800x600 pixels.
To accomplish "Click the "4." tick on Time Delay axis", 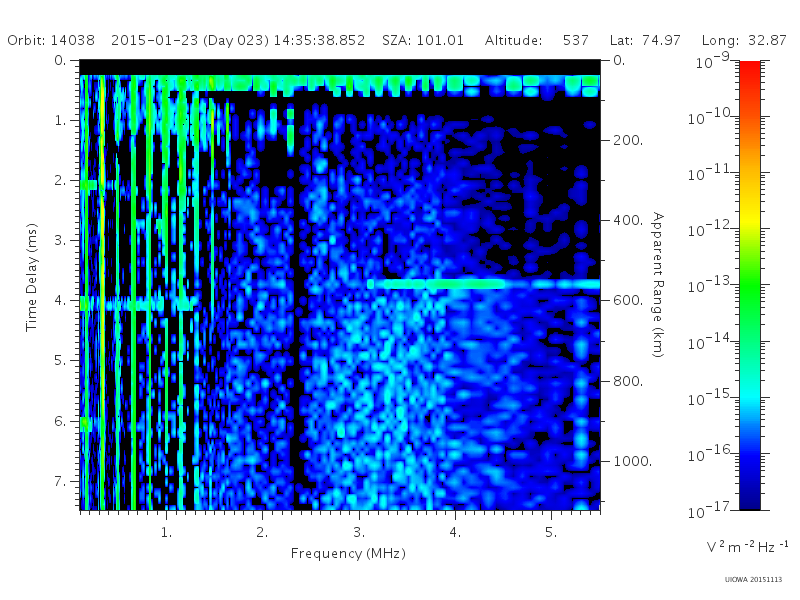I will point(60,301).
